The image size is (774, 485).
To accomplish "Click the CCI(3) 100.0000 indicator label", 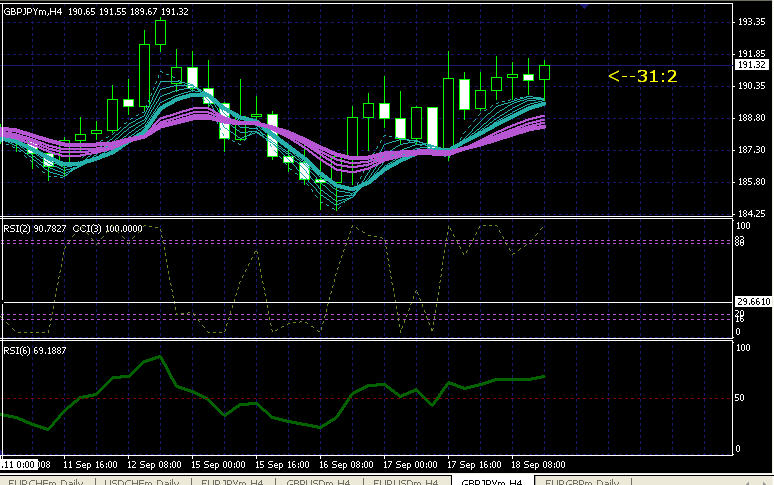I will point(108,228).
